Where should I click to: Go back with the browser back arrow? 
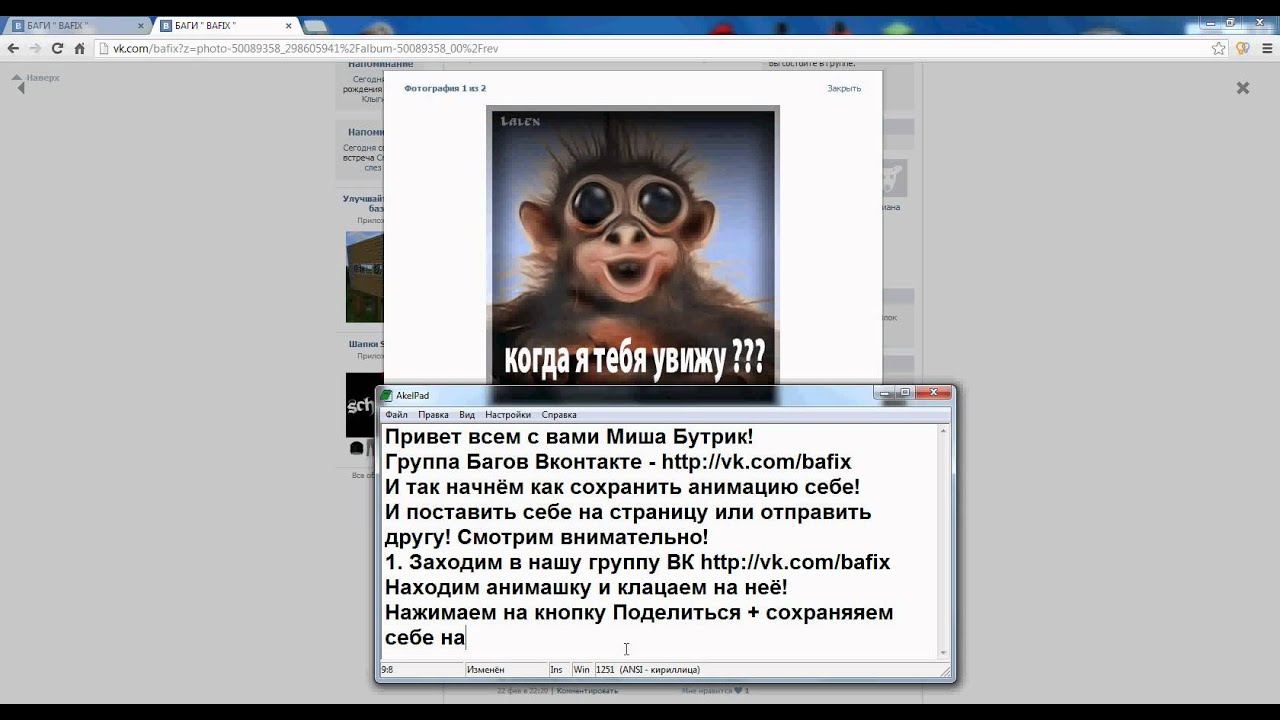tap(13, 48)
